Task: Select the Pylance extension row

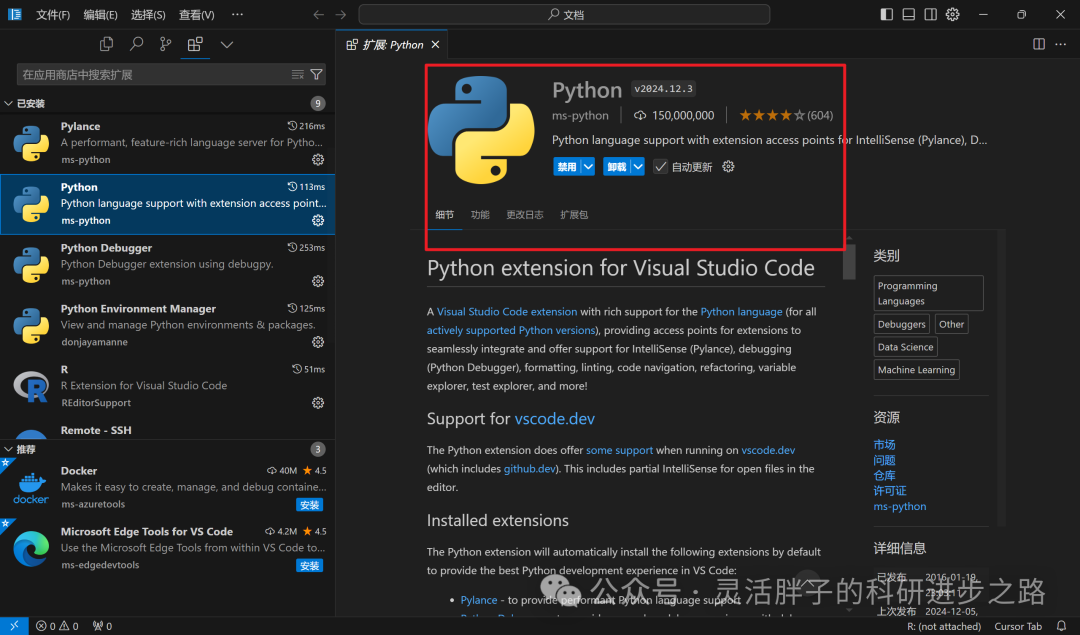Action: 167,143
